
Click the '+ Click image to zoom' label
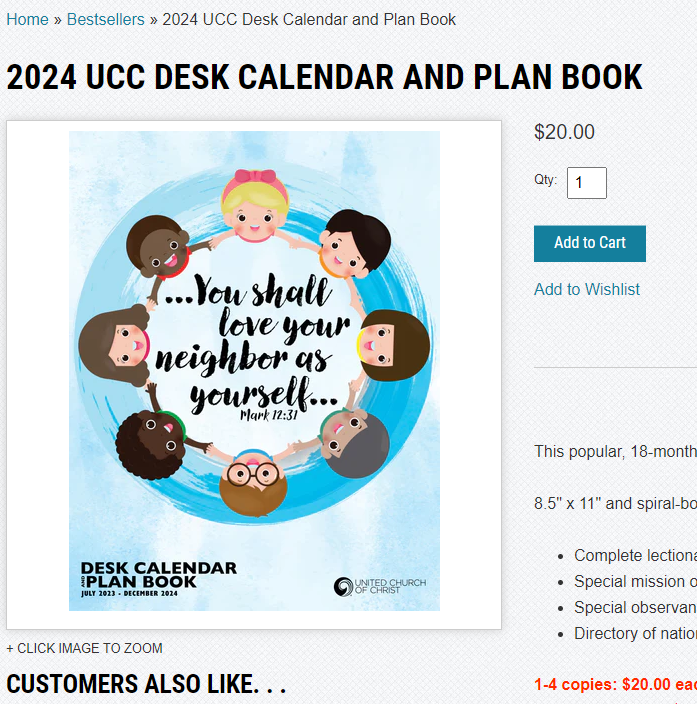tap(84, 648)
